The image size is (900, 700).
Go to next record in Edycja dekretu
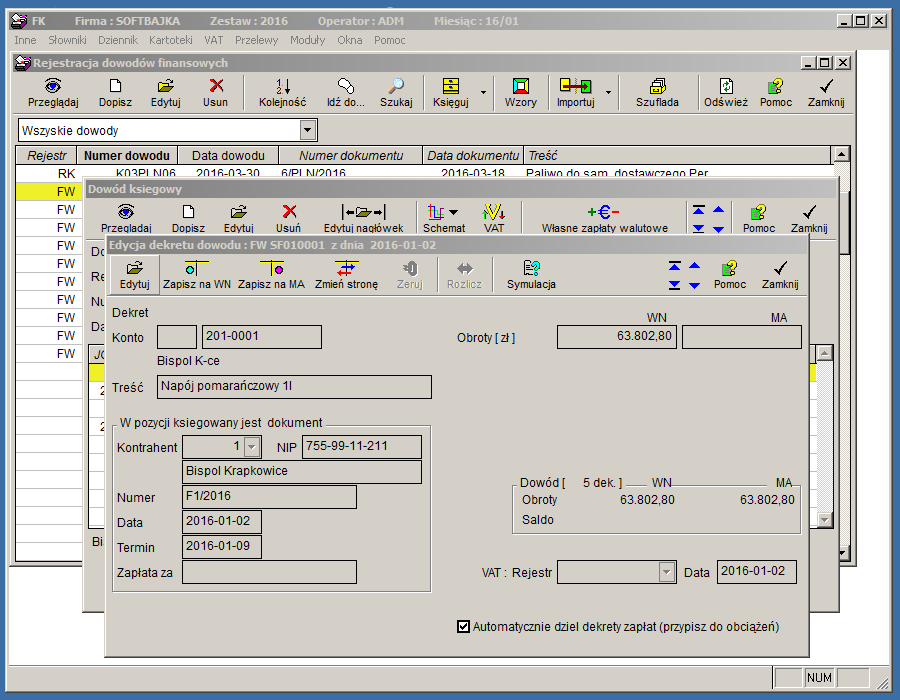point(695,285)
